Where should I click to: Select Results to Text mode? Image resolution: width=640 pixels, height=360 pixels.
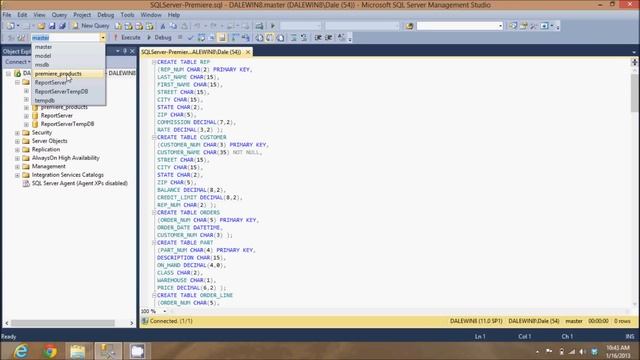click(x=259, y=38)
